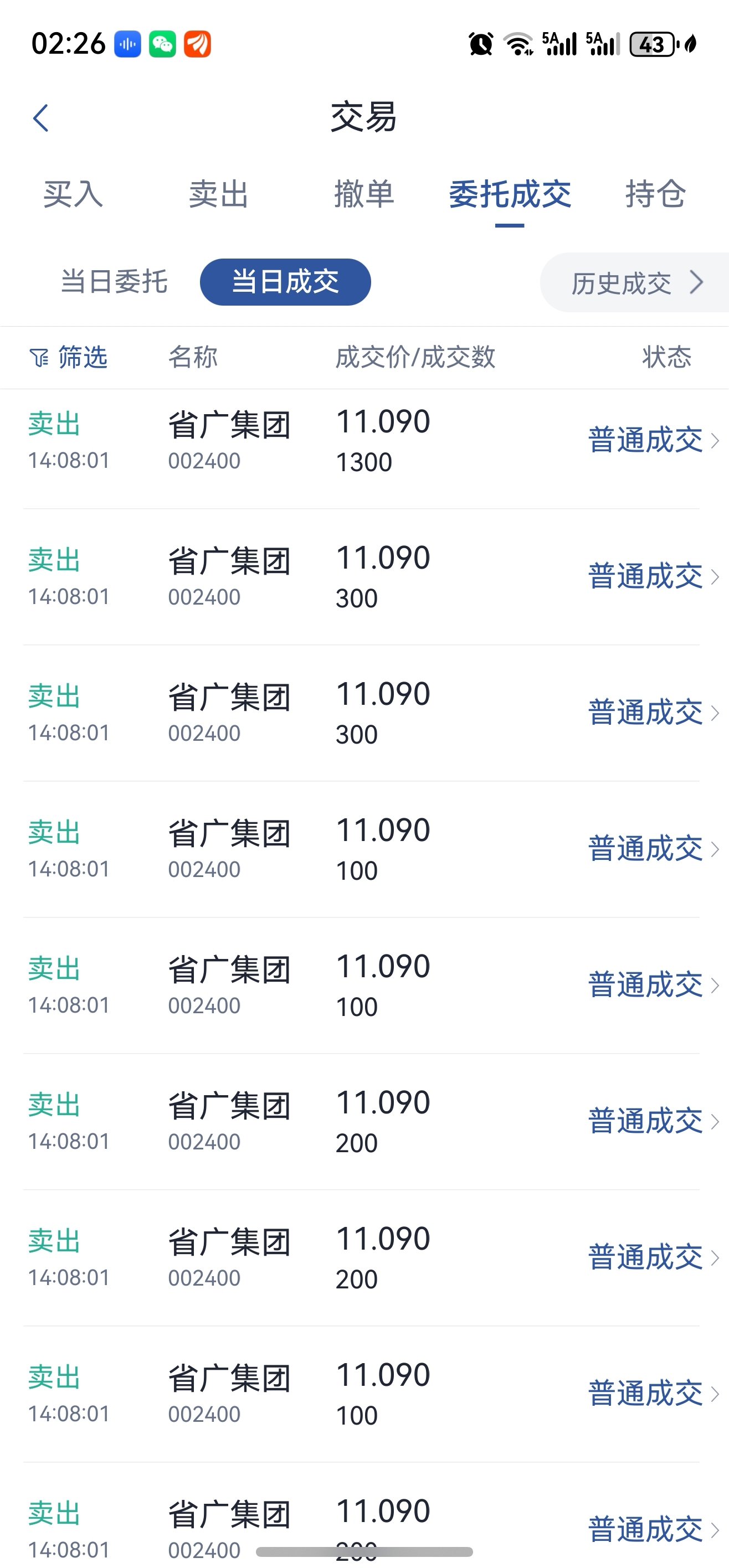Tap the WeChat status bar icon

pos(163,44)
